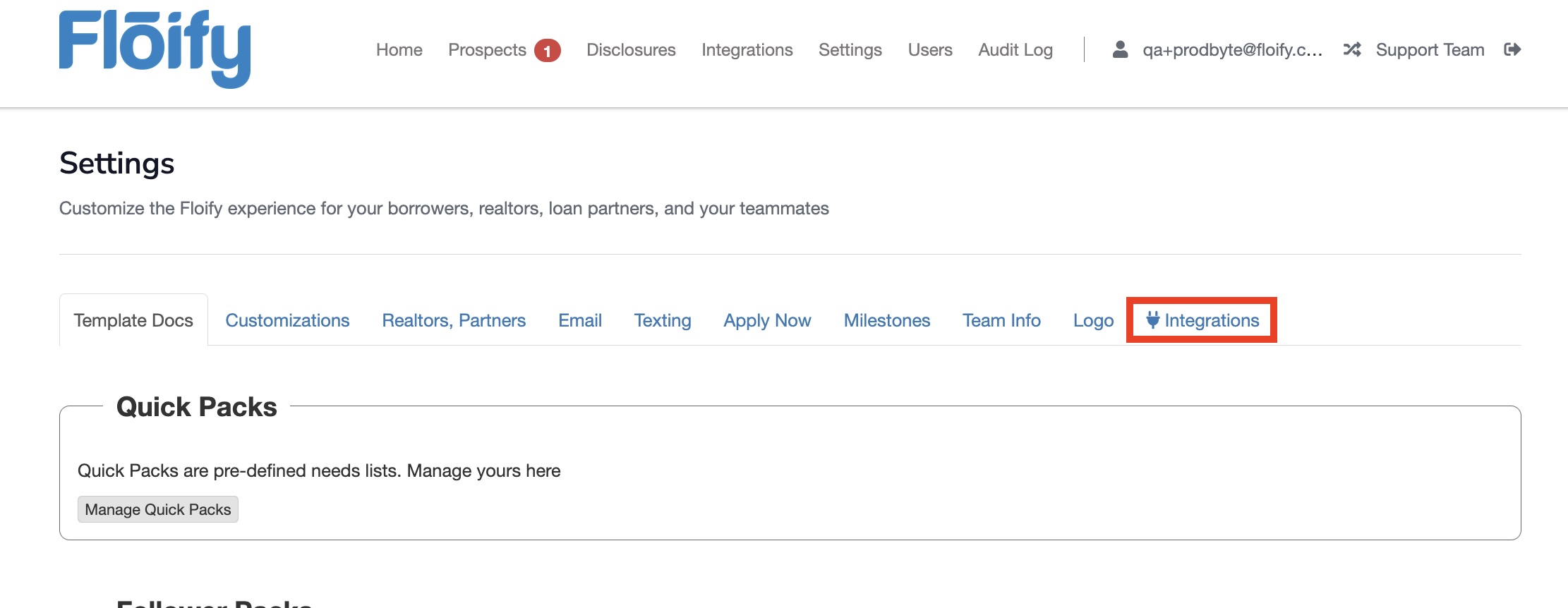This screenshot has height=608, width=1568.
Task: Click the Quick Packs section heading
Action: (197, 407)
